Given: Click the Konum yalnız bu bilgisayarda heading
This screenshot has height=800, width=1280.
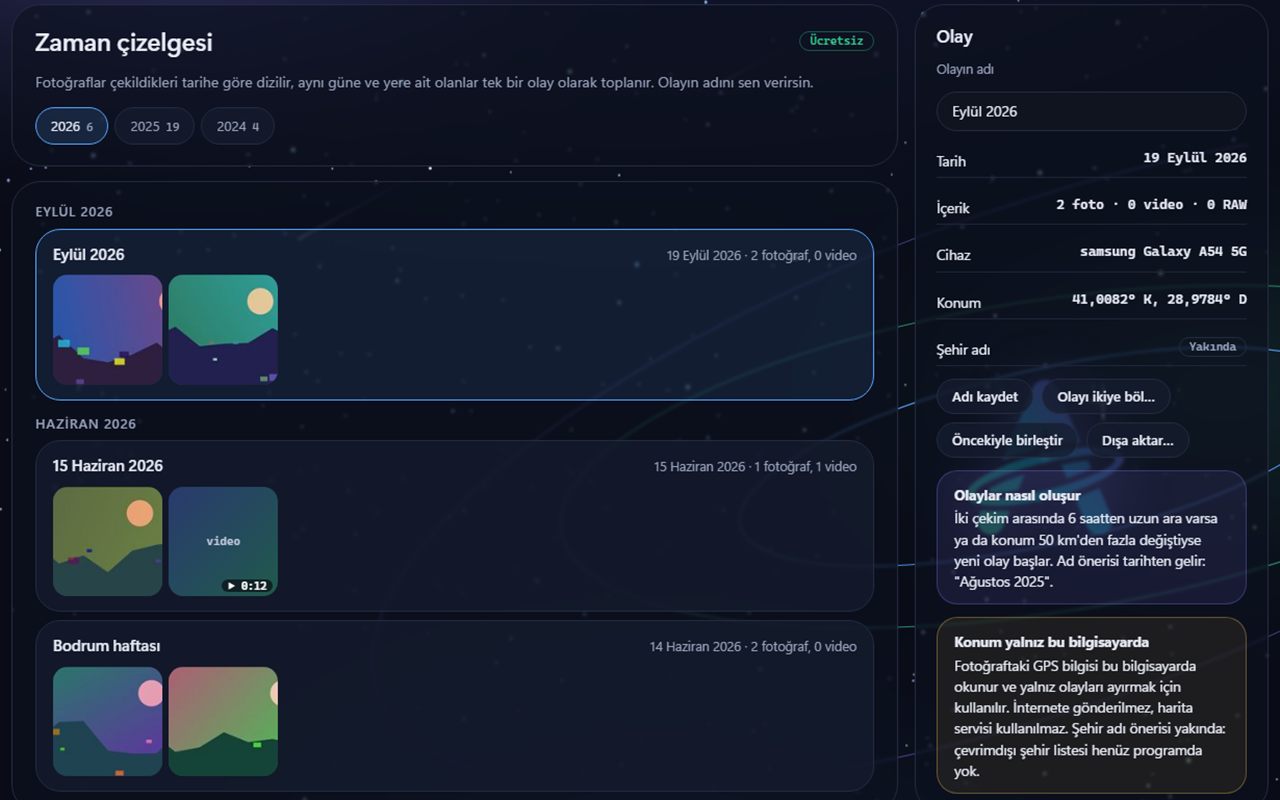Looking at the screenshot, I should 1051,642.
